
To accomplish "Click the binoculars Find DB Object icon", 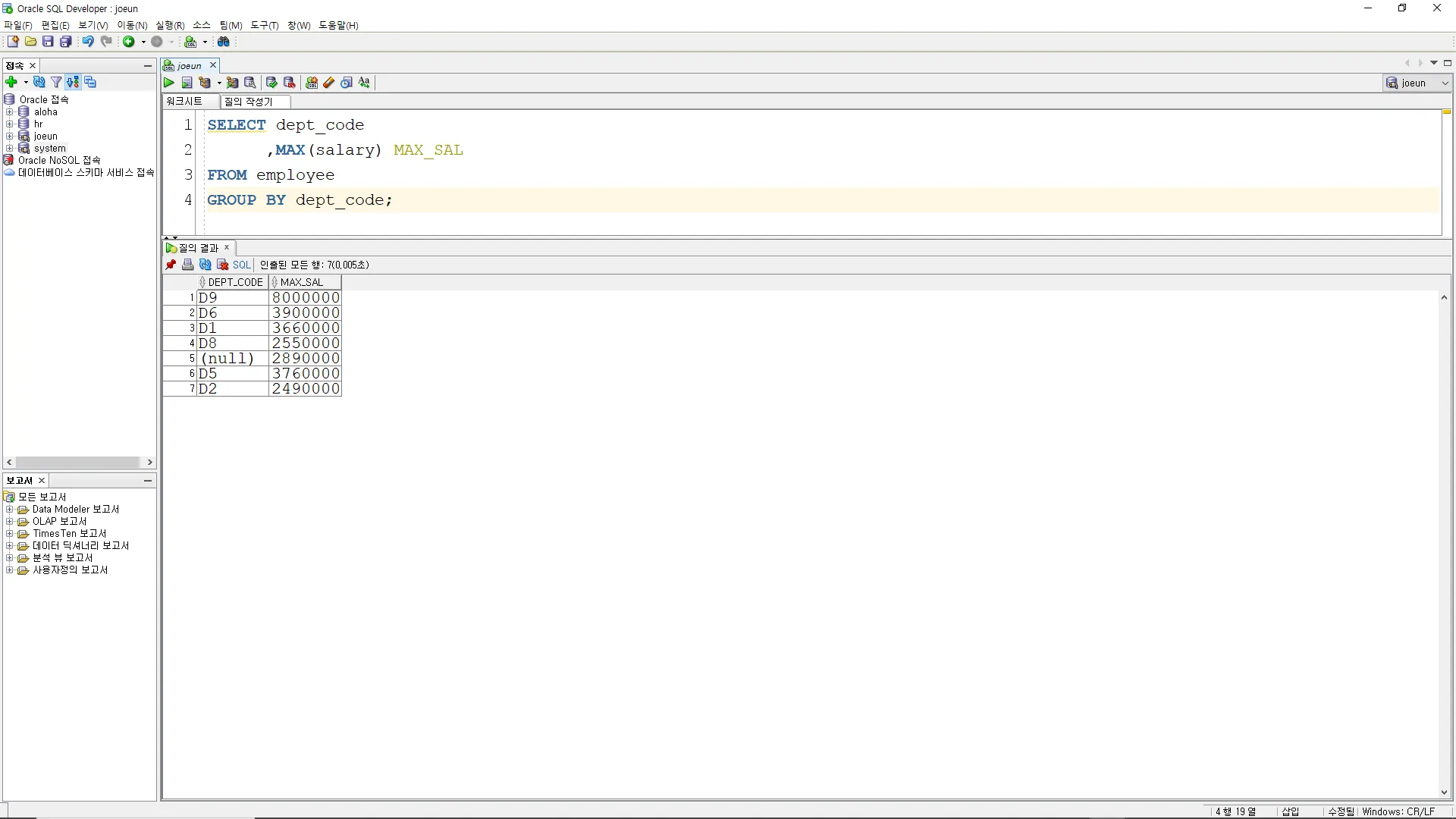I will (224, 42).
